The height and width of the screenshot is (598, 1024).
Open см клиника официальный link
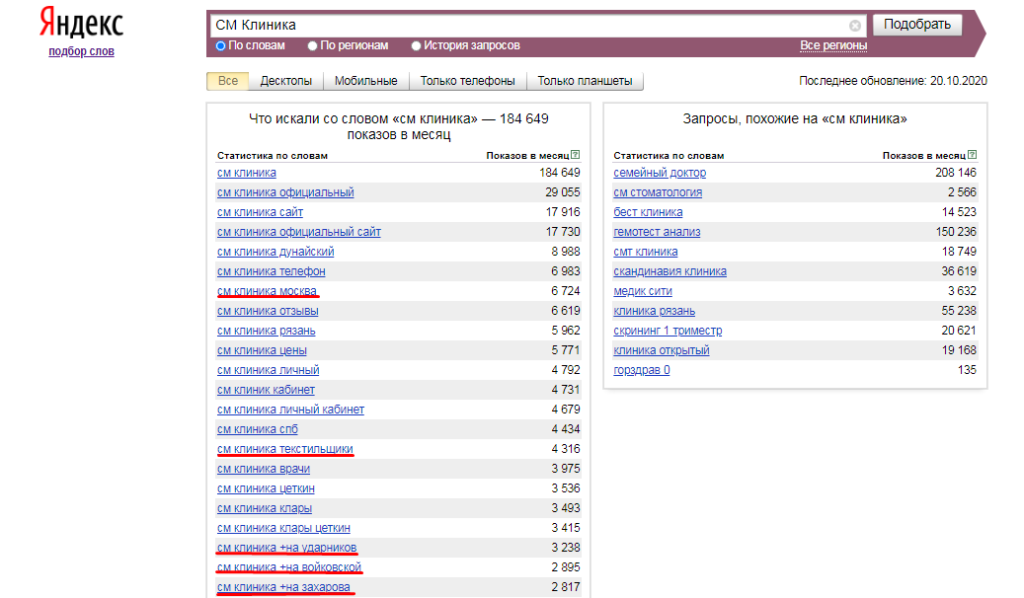point(285,193)
